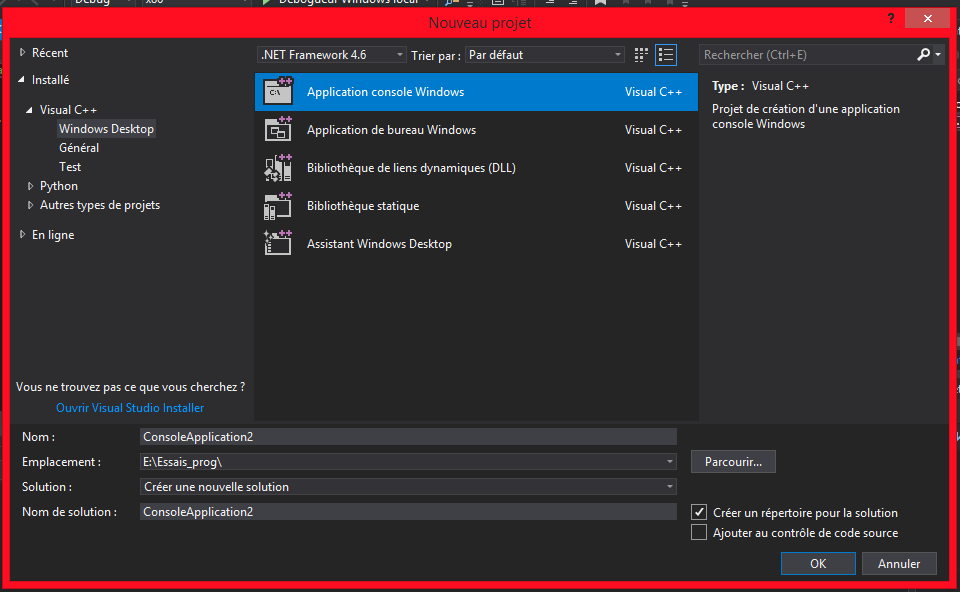Click the Parcourir... button
The image size is (960, 592).
pyautogui.click(x=733, y=462)
